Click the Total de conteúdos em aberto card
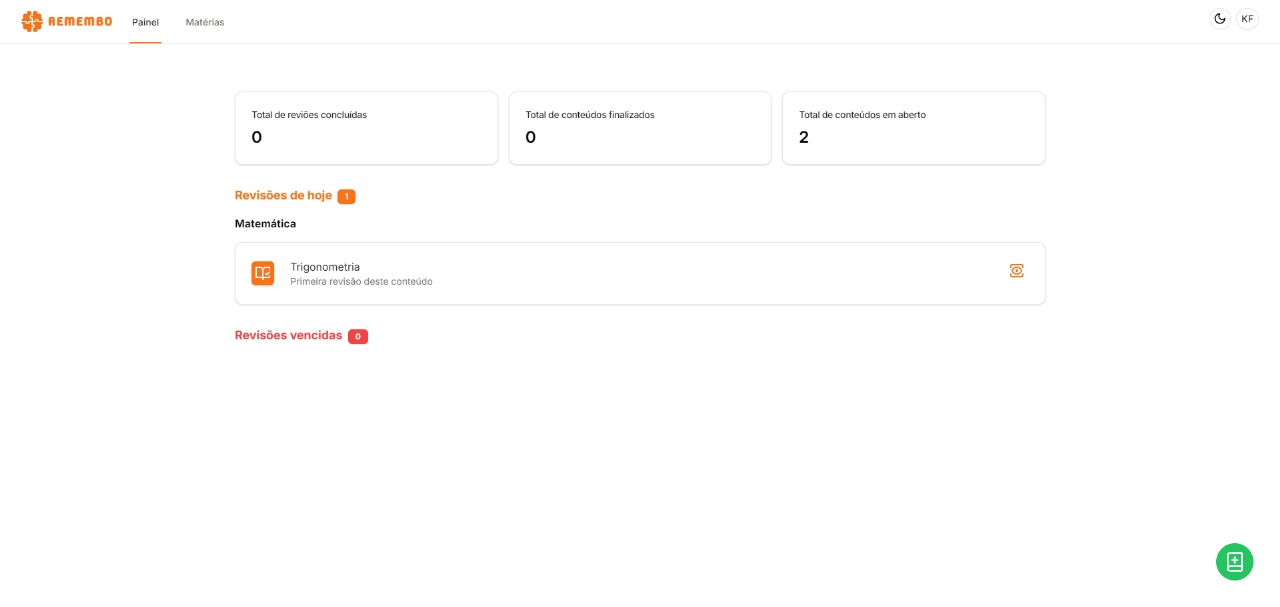The height and width of the screenshot is (607, 1280). click(x=913, y=128)
